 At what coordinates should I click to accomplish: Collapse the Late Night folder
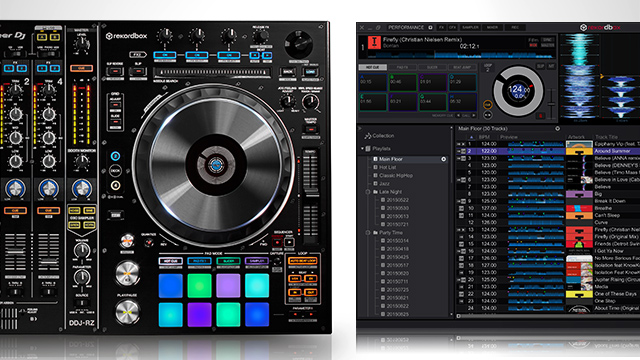tap(368, 192)
